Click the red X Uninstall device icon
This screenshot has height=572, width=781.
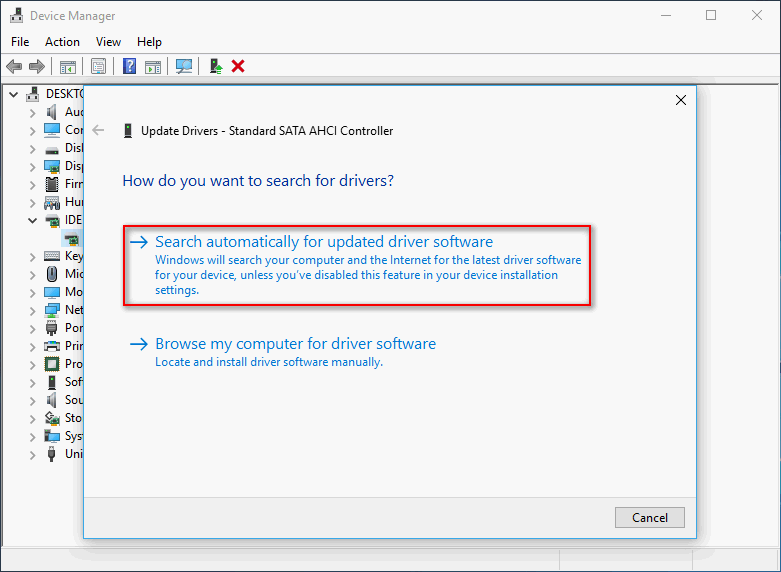[x=238, y=67]
